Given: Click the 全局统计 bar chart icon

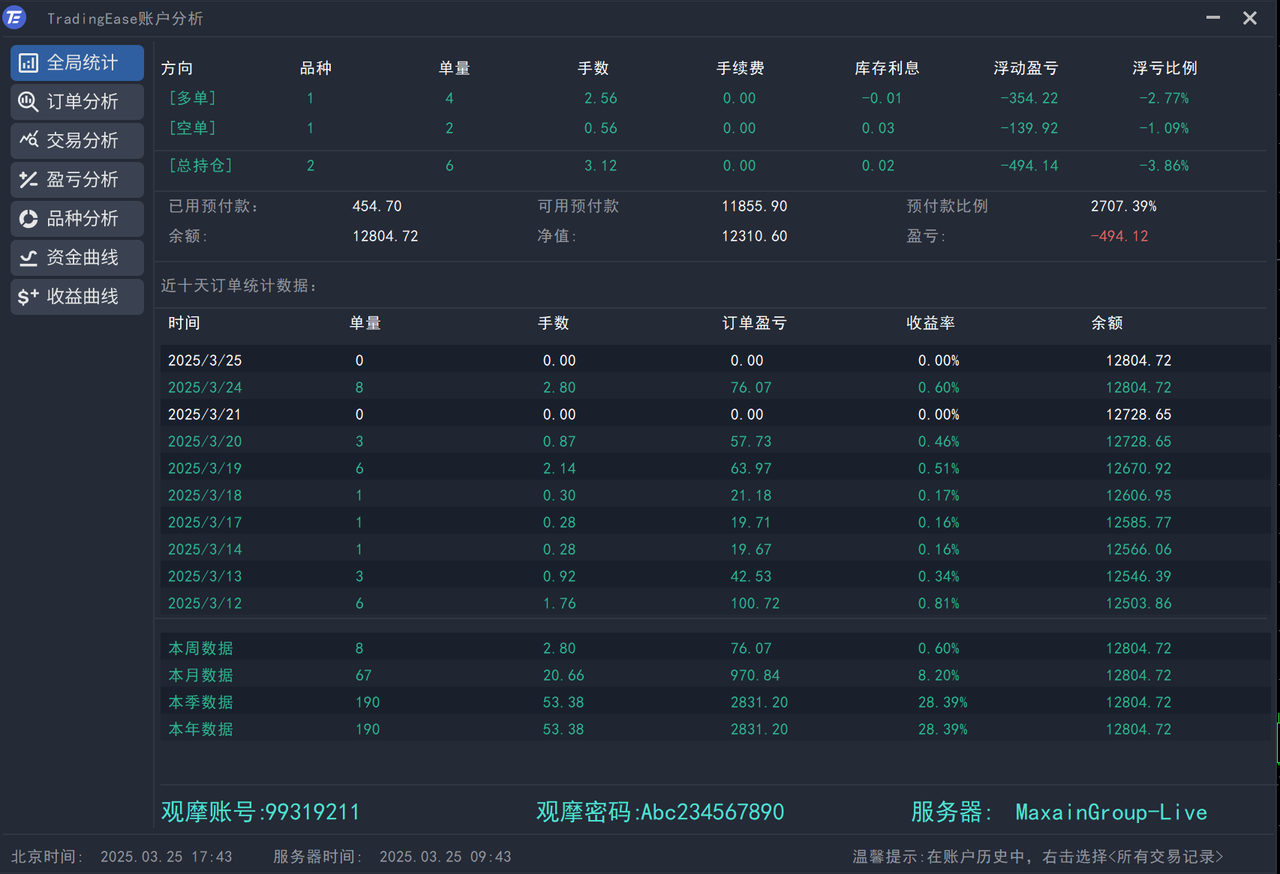Looking at the screenshot, I should tap(28, 63).
